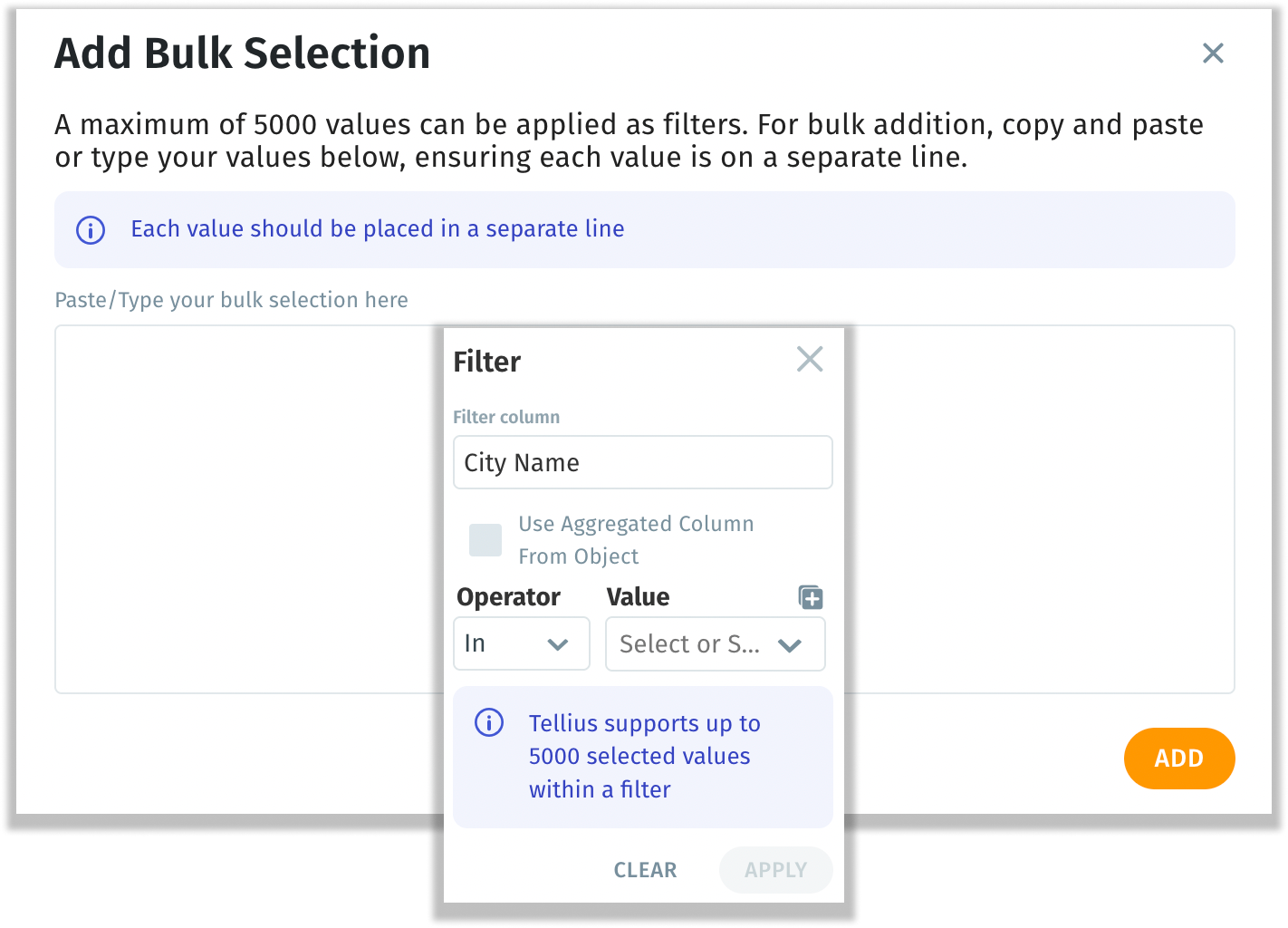Click the Filter popup heading
Screen dimensions: 1288x928
pyautogui.click(x=487, y=362)
